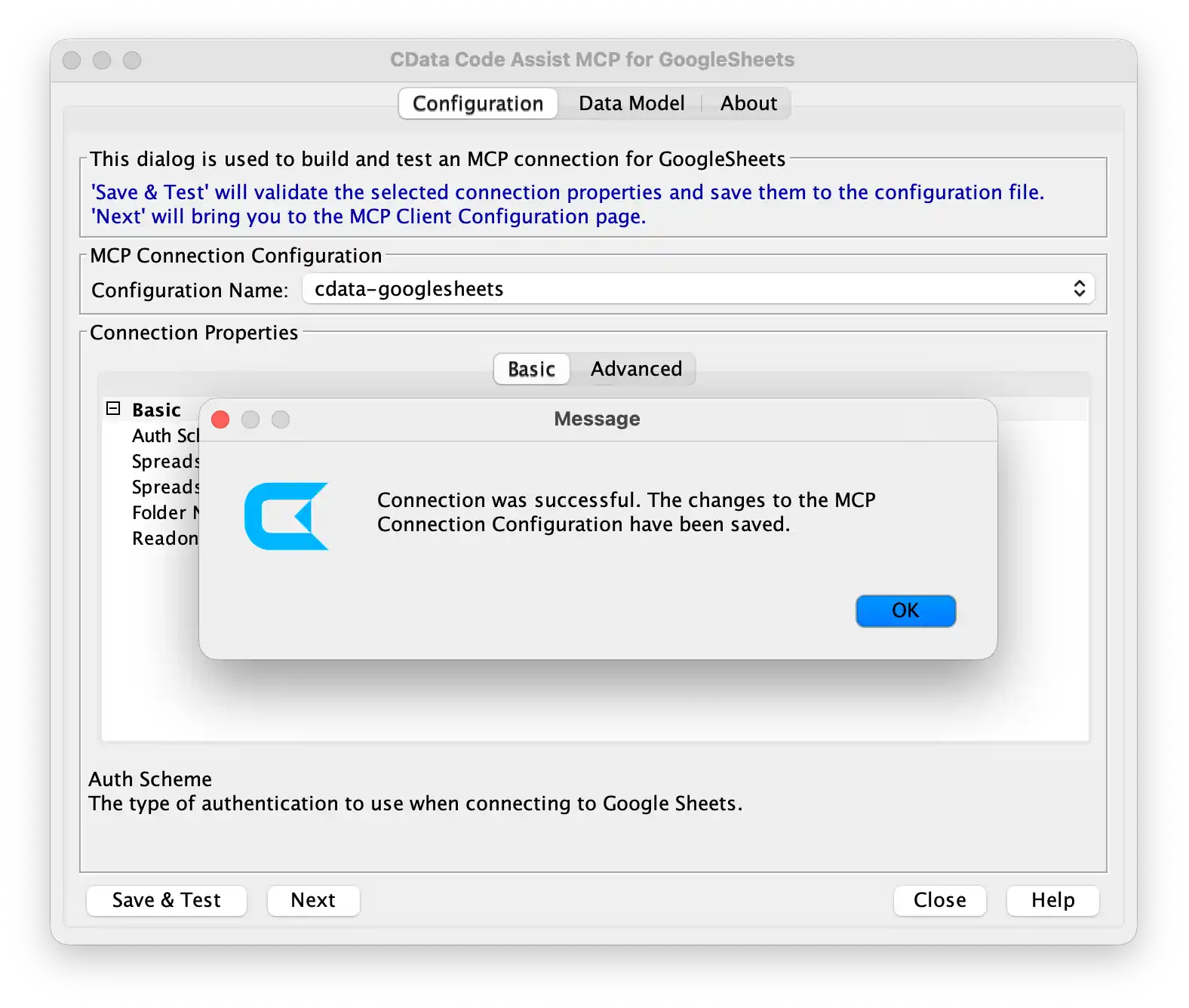Open the About tab

pos(748,103)
